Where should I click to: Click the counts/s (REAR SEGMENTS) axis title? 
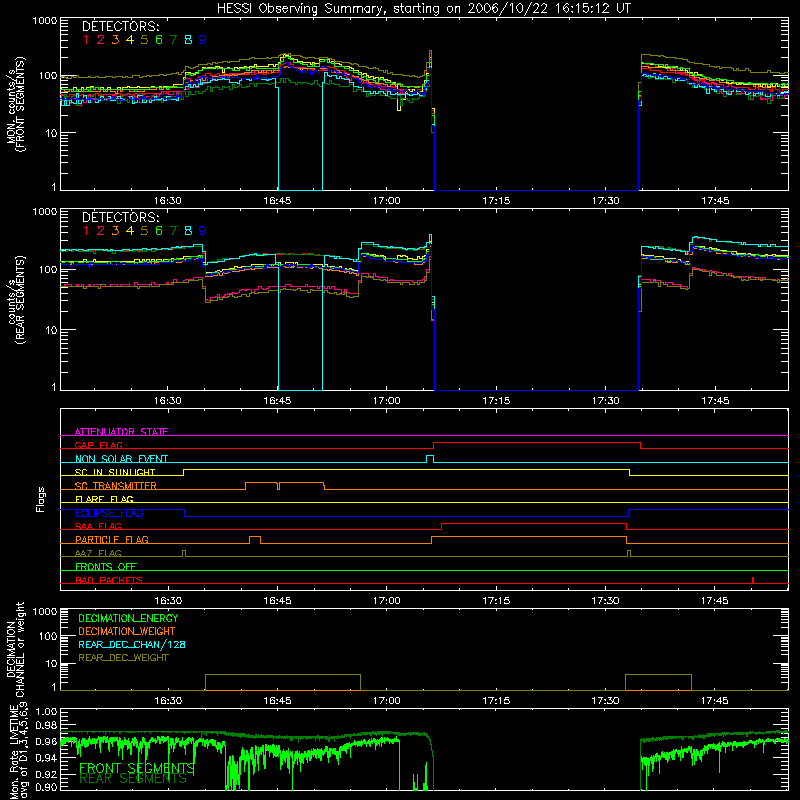pos(16,300)
